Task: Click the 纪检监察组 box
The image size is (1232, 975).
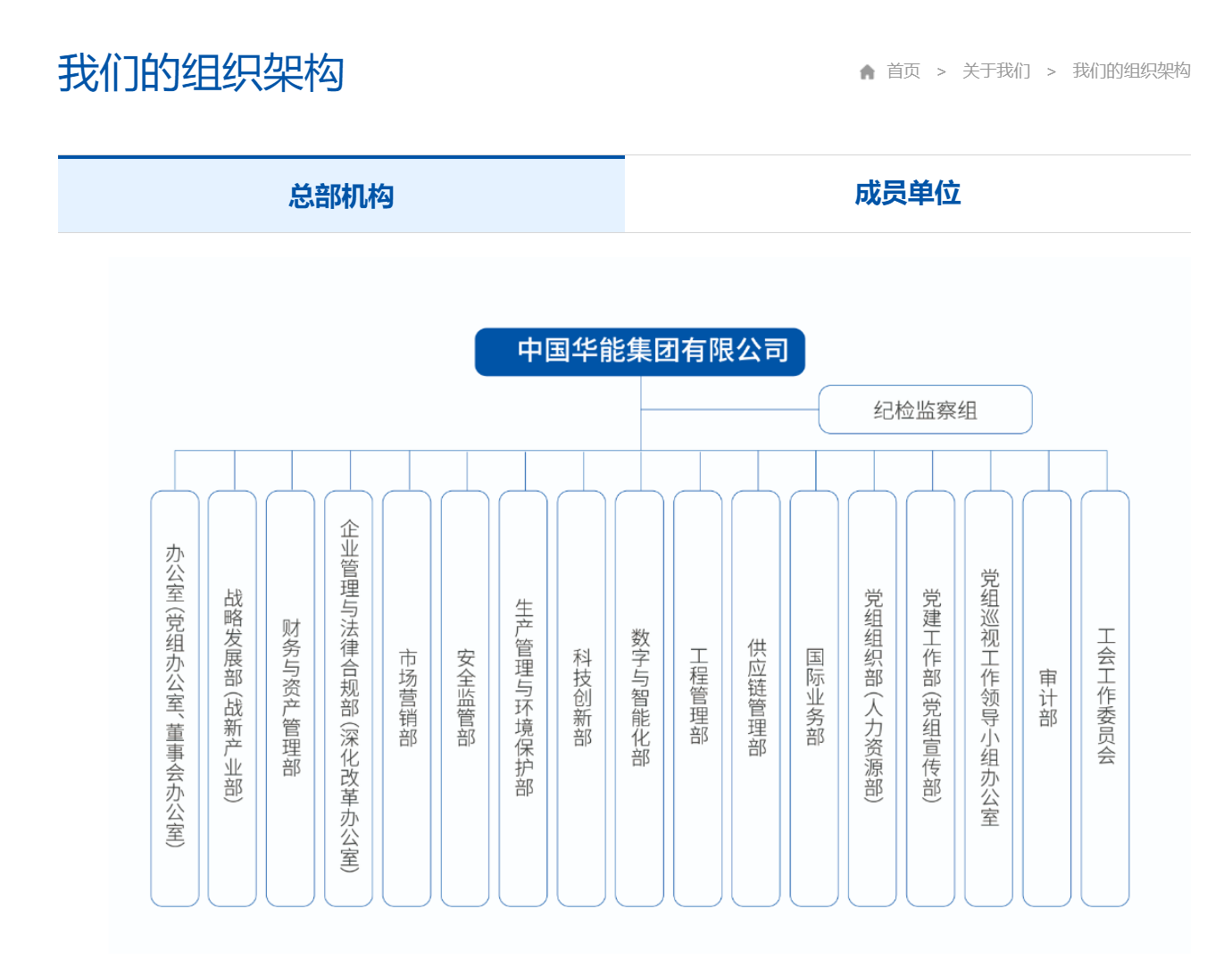Action: [925, 410]
